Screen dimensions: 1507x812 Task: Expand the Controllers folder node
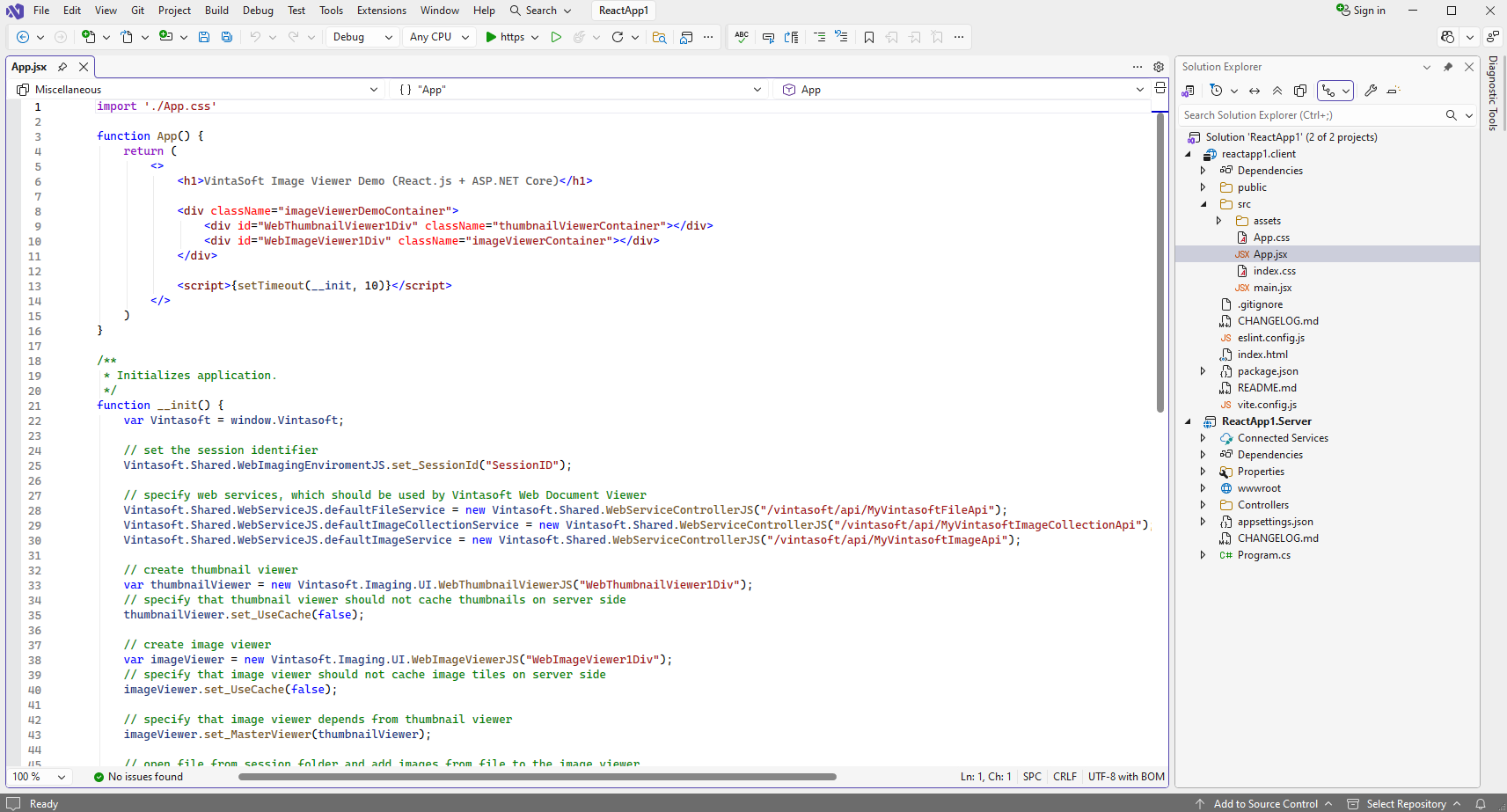click(1203, 505)
